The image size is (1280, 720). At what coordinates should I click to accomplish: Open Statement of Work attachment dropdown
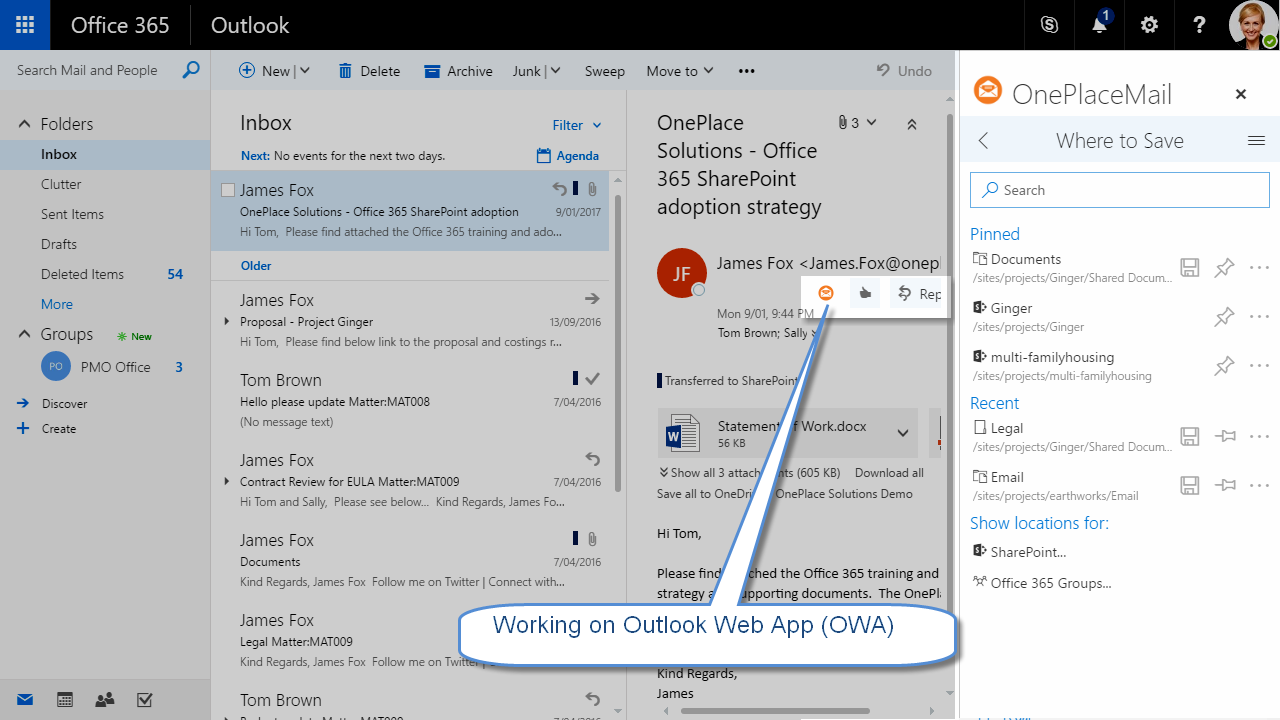coord(903,434)
